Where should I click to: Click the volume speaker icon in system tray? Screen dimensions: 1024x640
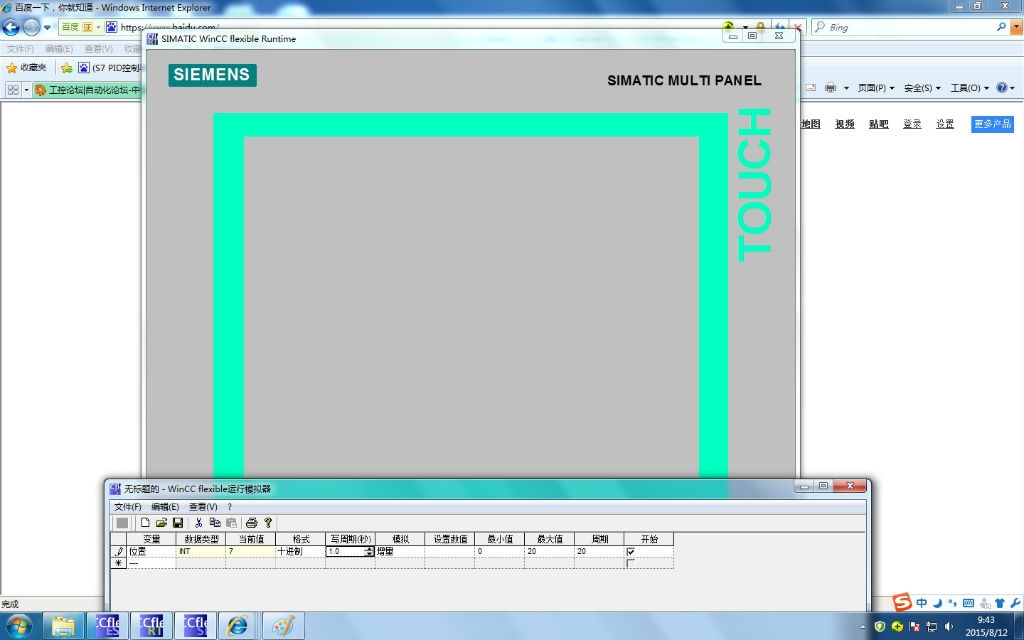(x=949, y=626)
